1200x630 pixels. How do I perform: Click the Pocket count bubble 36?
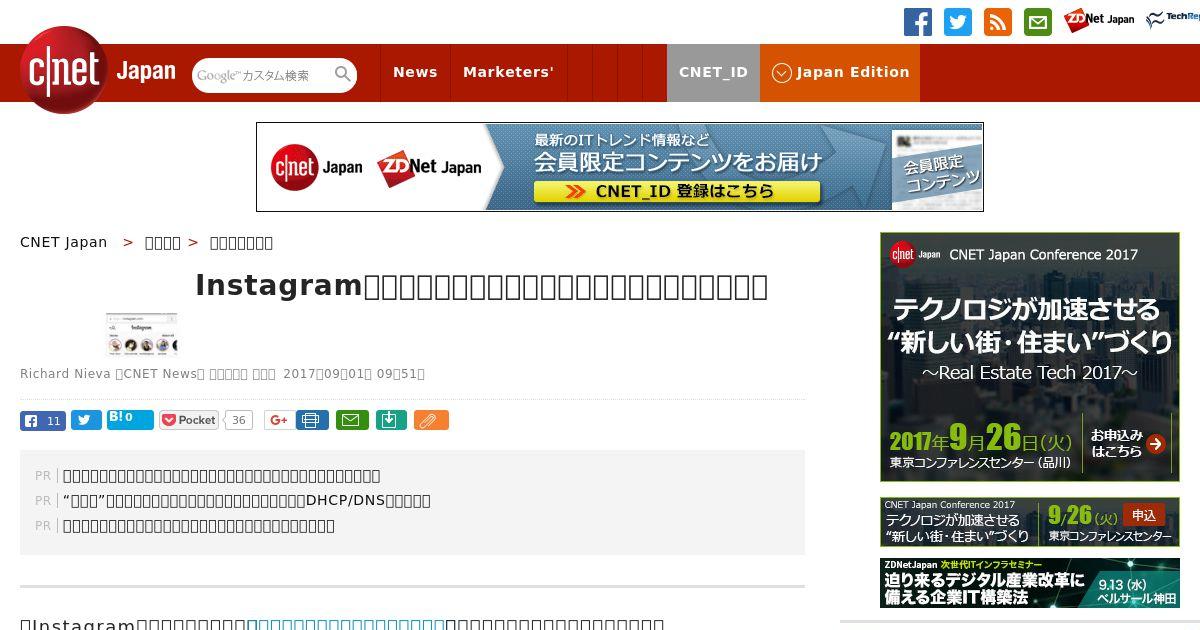coord(238,420)
